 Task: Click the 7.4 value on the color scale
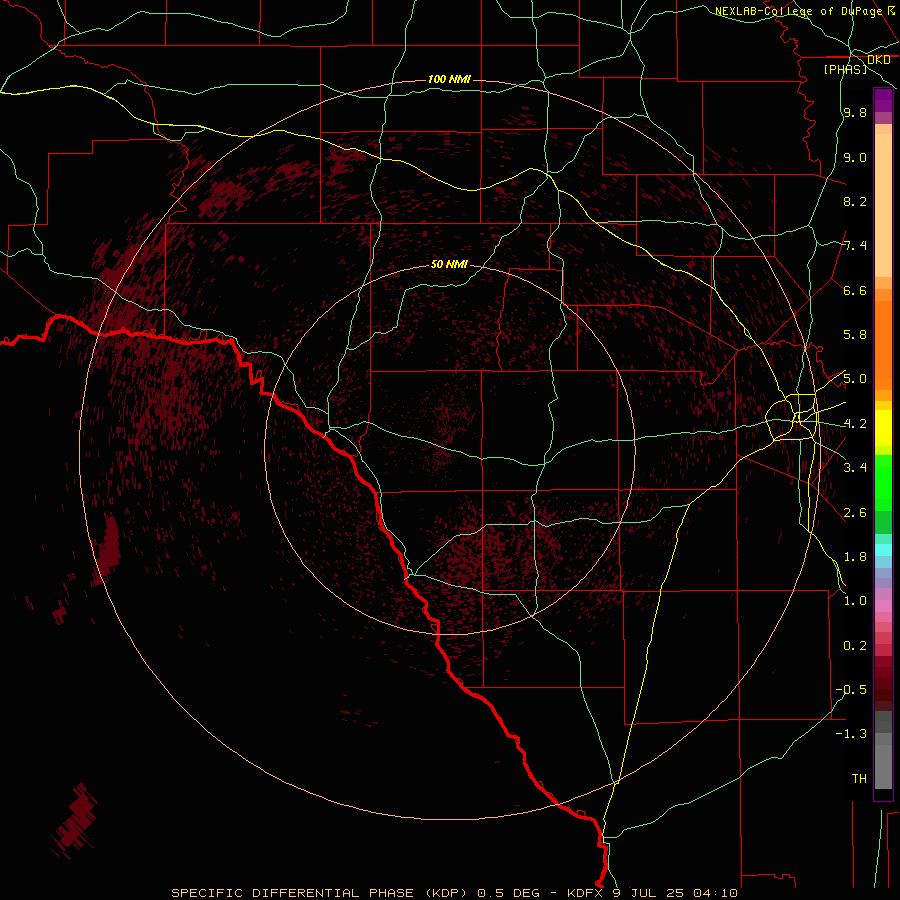(855, 246)
